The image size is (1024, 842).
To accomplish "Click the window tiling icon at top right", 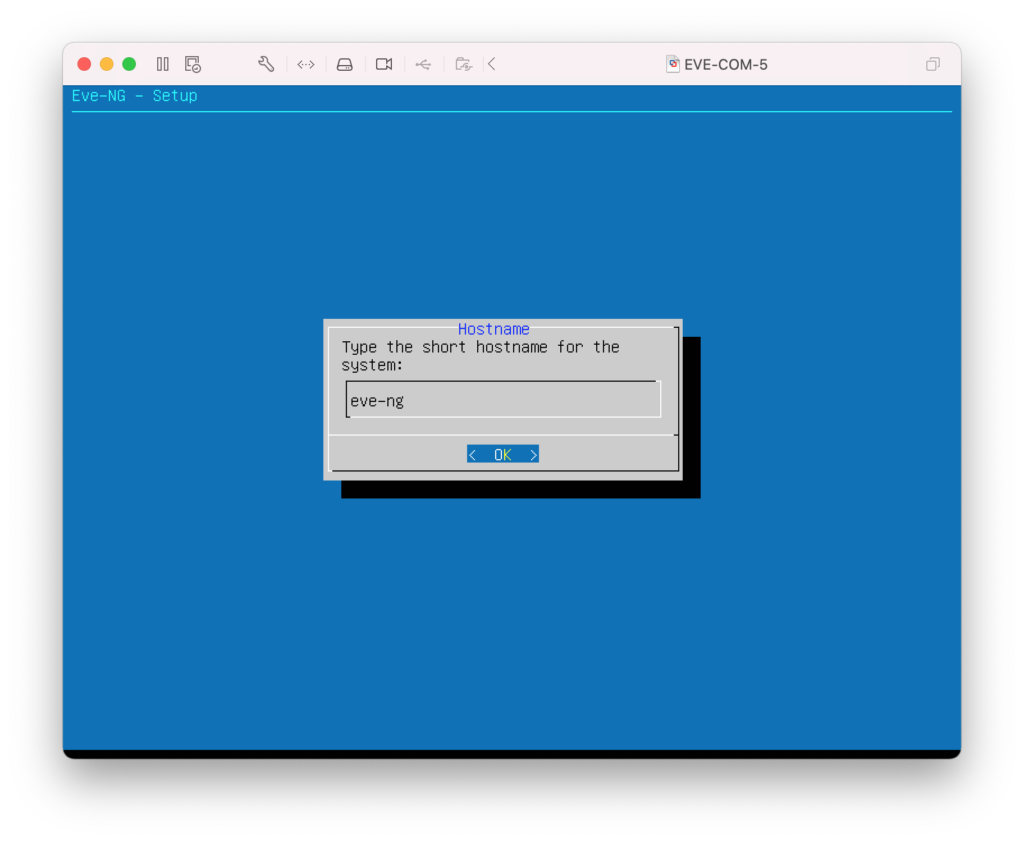I will (x=933, y=64).
